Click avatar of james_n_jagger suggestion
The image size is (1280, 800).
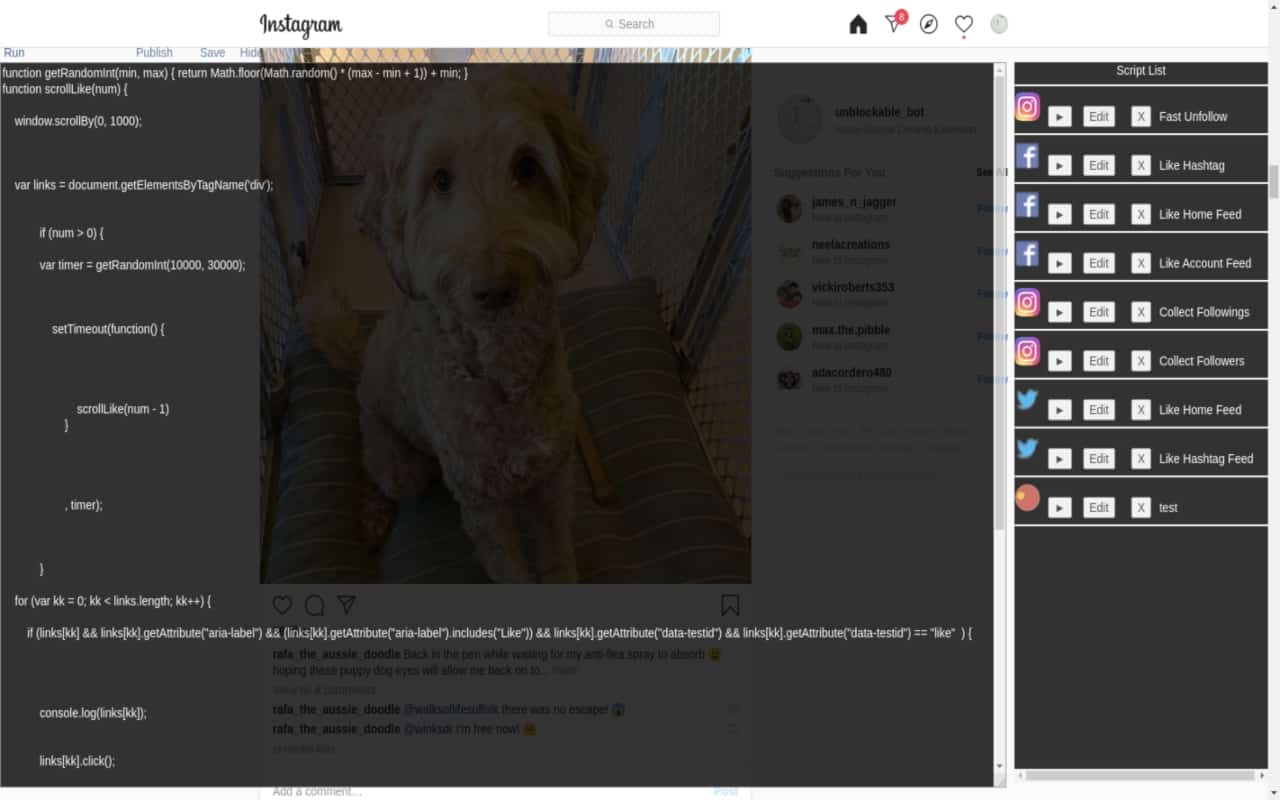pyautogui.click(x=789, y=209)
